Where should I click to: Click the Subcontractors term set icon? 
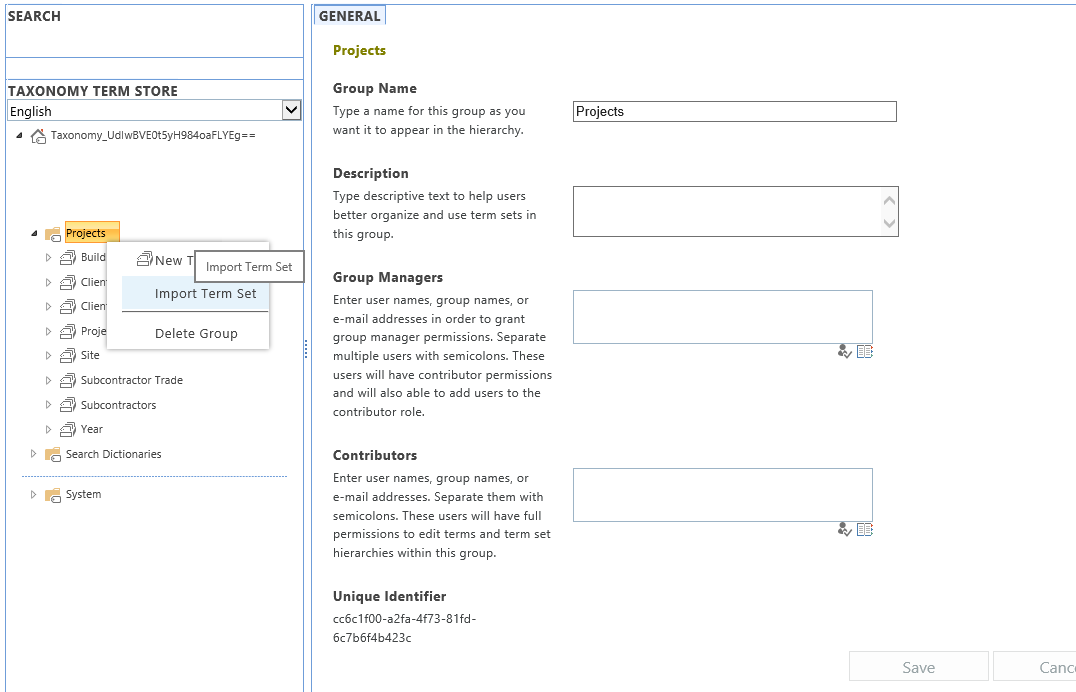tap(67, 405)
